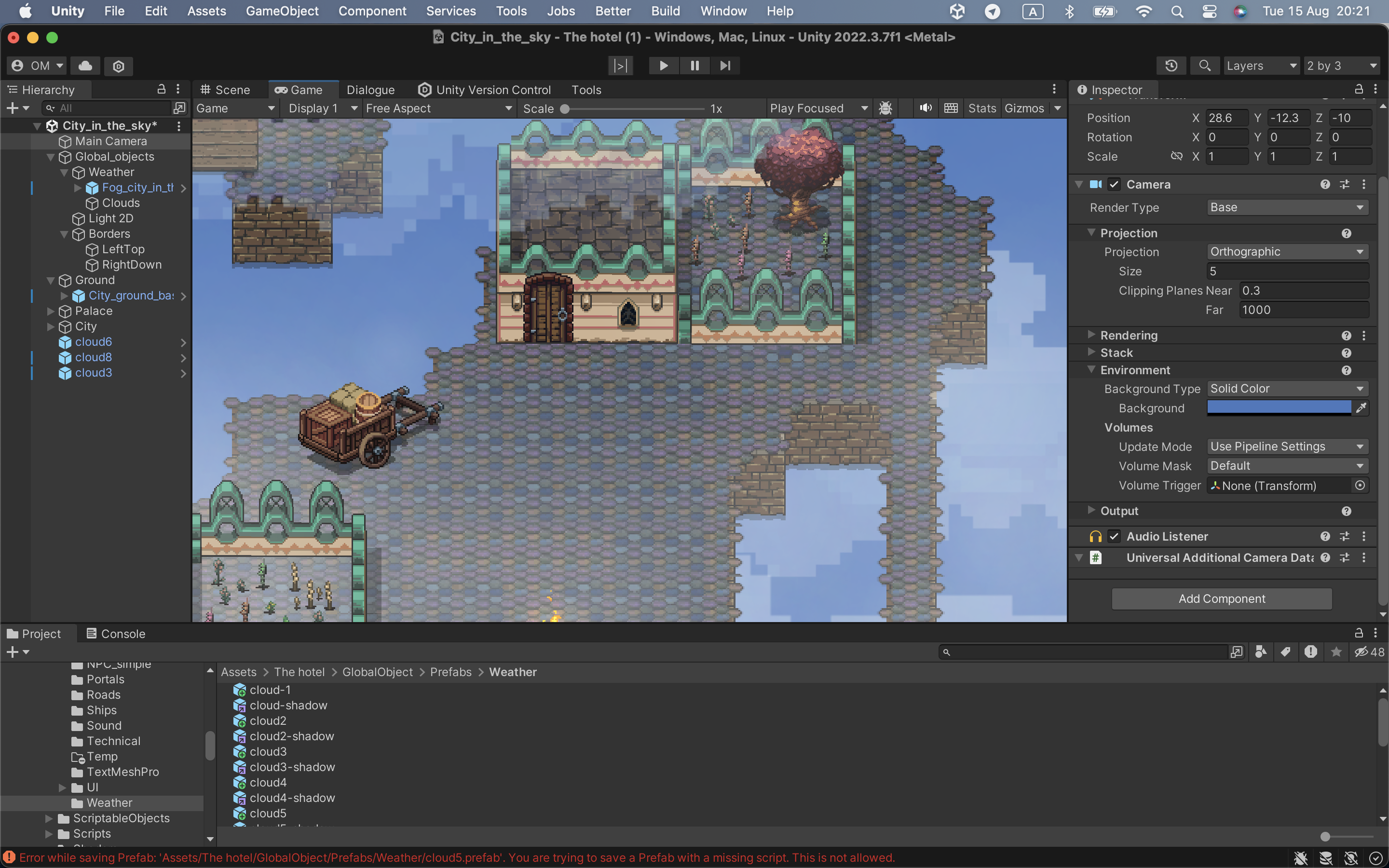Lock the Inspector panel
The height and width of the screenshot is (868, 1389).
tap(1359, 89)
